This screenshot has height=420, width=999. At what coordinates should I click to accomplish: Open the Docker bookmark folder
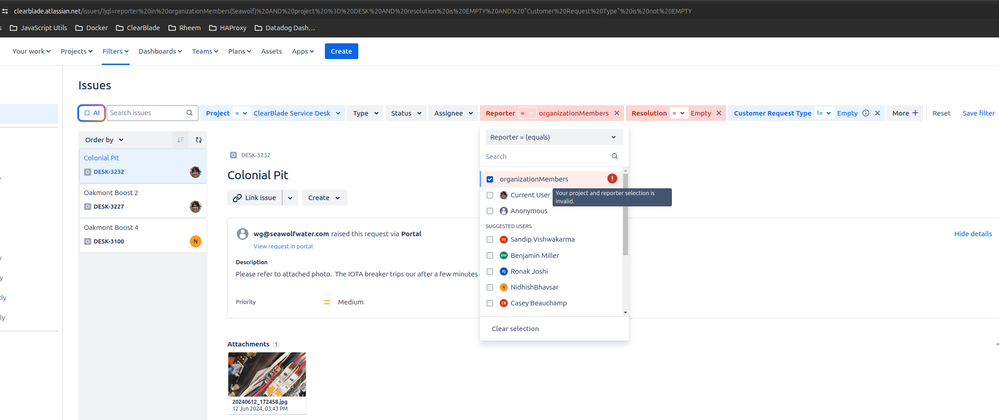(x=91, y=27)
